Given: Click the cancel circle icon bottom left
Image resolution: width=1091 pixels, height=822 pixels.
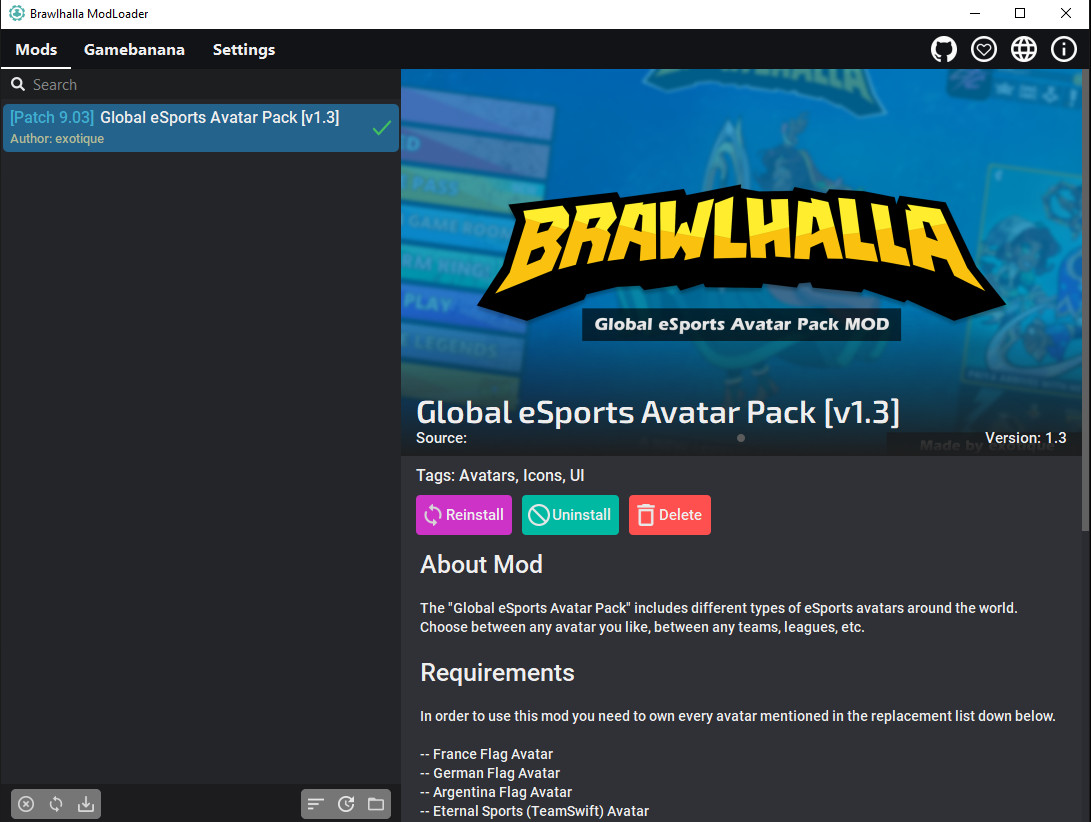Looking at the screenshot, I should [x=24, y=803].
